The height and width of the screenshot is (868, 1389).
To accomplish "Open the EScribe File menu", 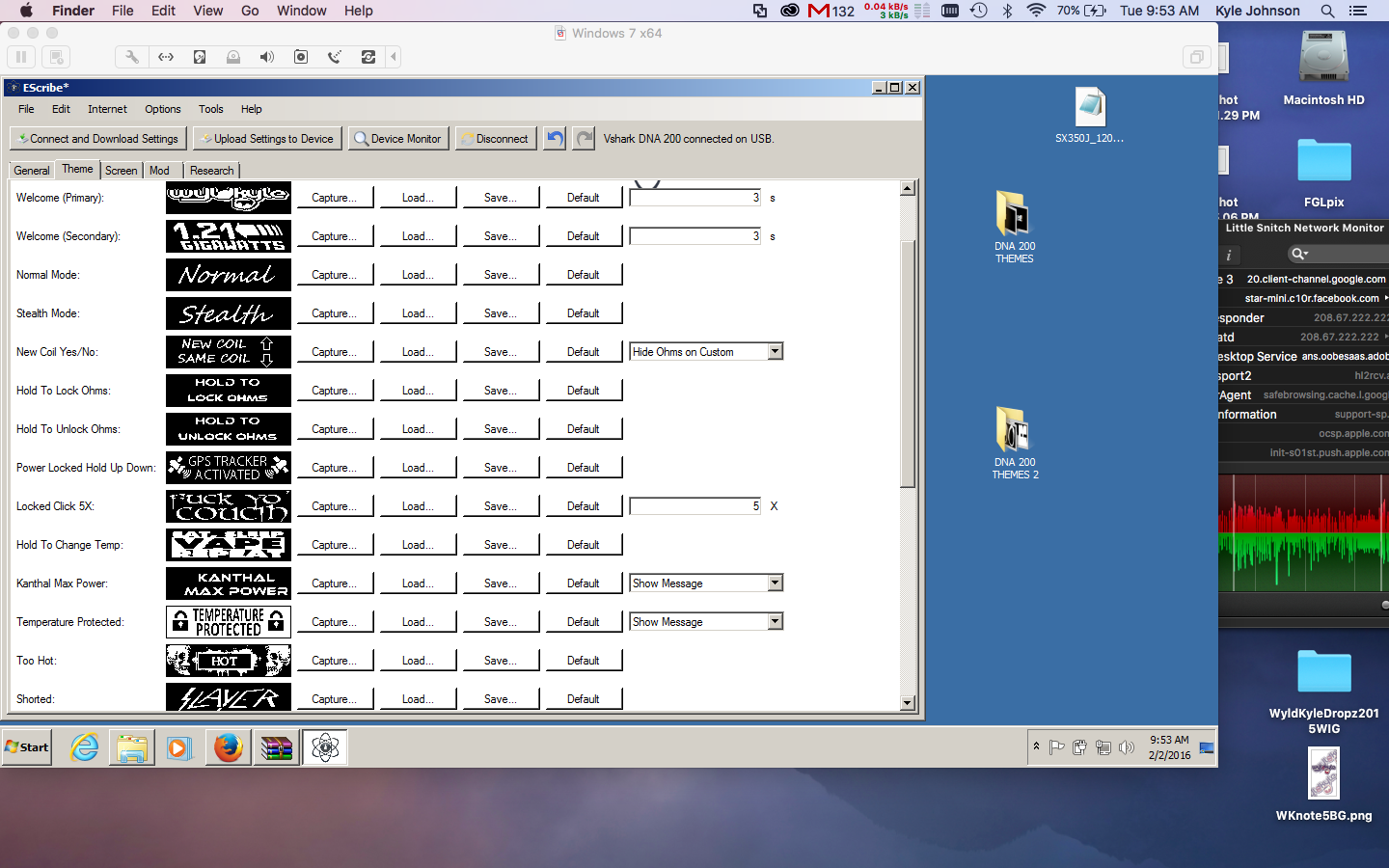I will pos(26,109).
